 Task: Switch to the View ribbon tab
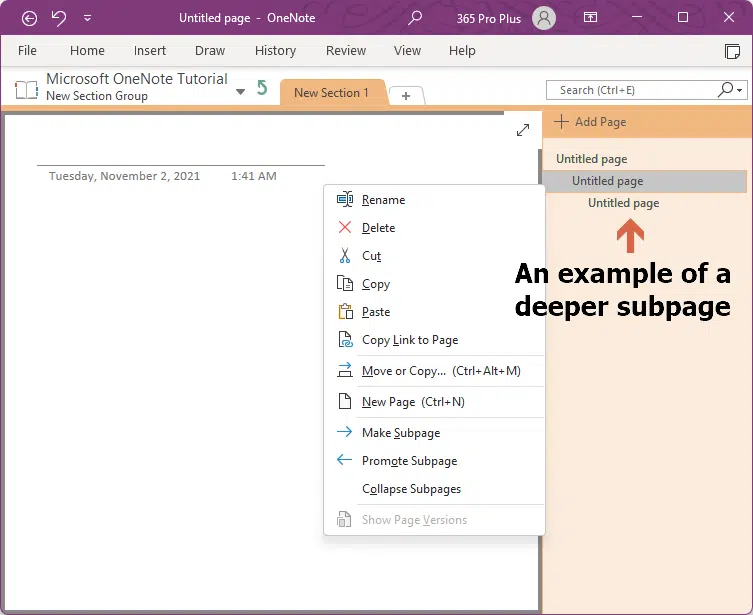[x=407, y=50]
